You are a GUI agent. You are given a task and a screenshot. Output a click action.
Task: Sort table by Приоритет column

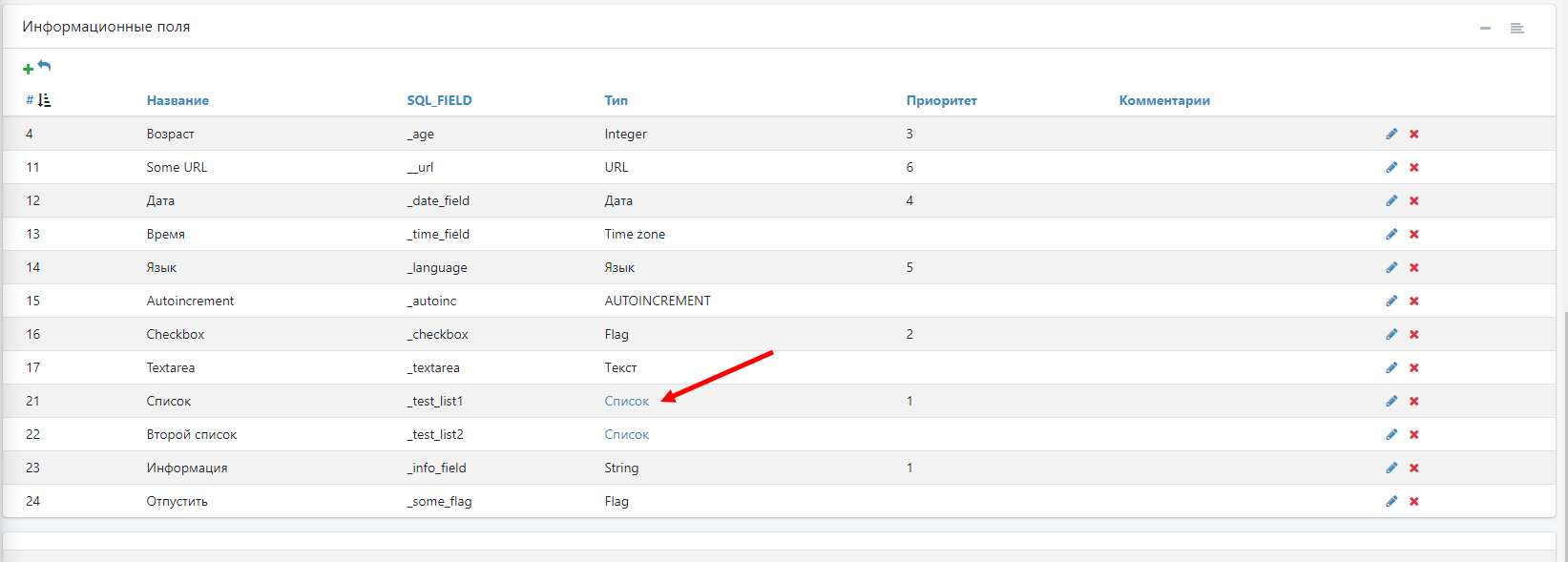pos(941,100)
